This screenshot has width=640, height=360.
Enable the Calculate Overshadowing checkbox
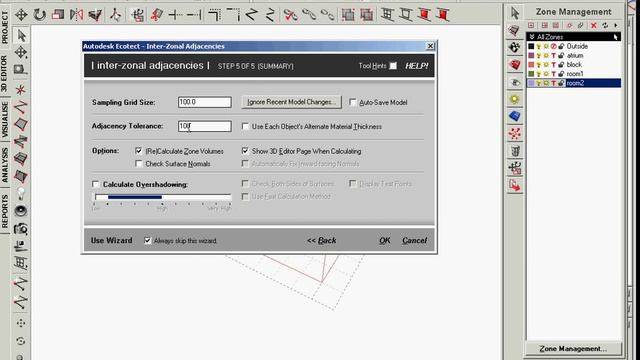(96, 184)
